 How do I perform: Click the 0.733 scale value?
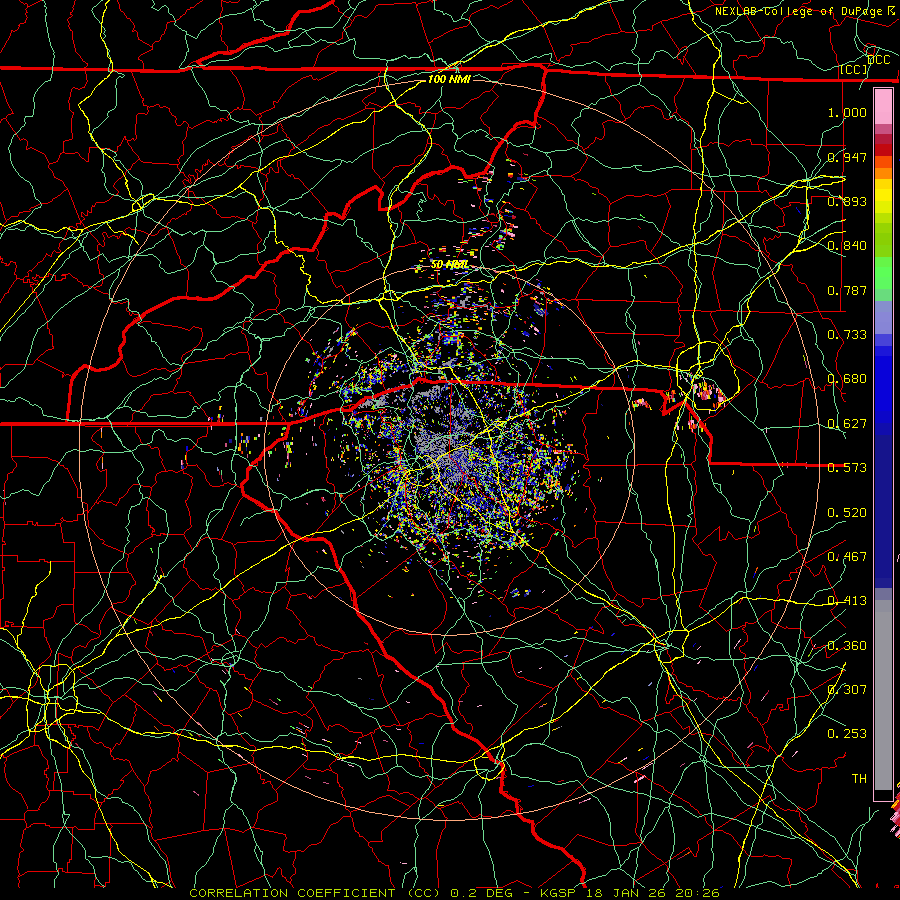(x=847, y=335)
